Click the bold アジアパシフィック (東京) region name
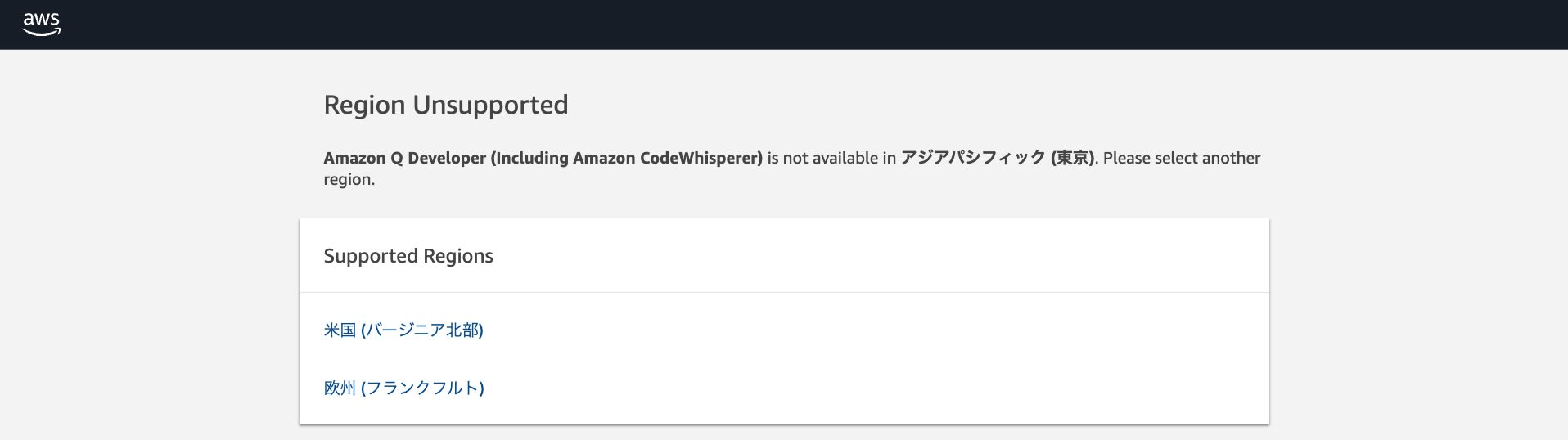This screenshot has height=440, width=1568. point(997,158)
